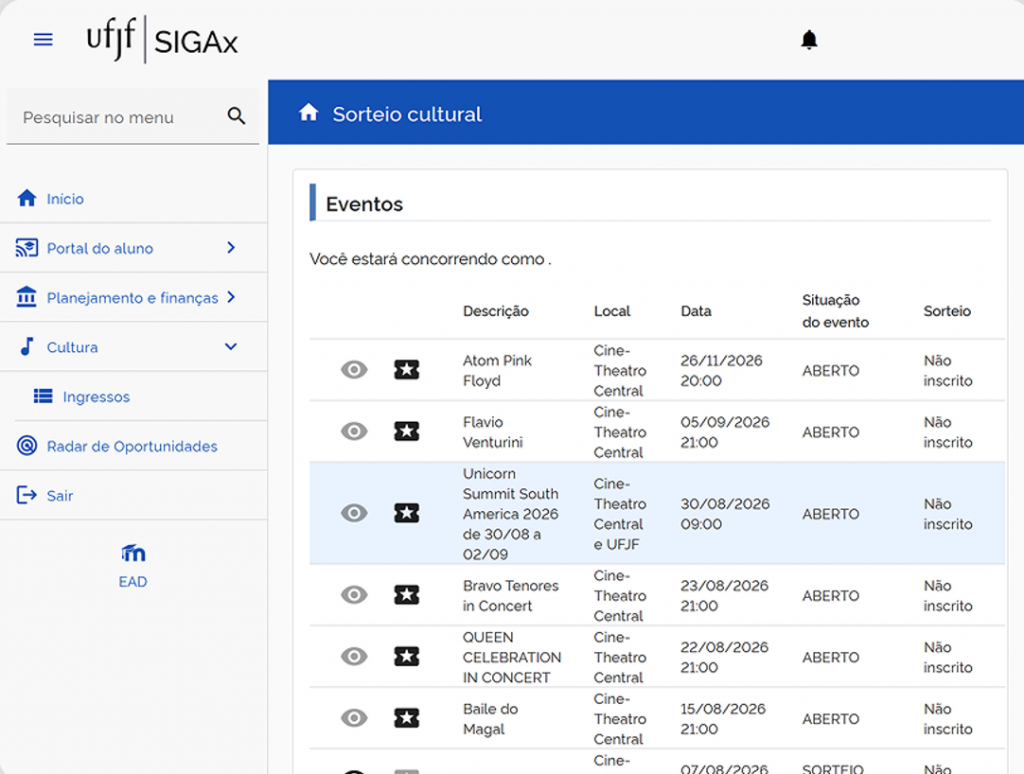This screenshot has height=774, width=1024.
Task: View details eye icon for Unicorn Summit
Action: 354,513
